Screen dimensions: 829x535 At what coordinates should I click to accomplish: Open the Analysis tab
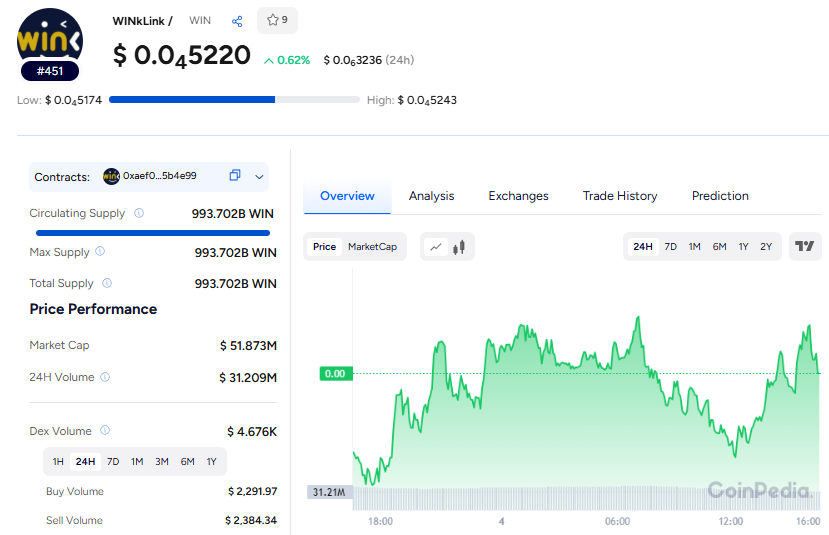431,196
